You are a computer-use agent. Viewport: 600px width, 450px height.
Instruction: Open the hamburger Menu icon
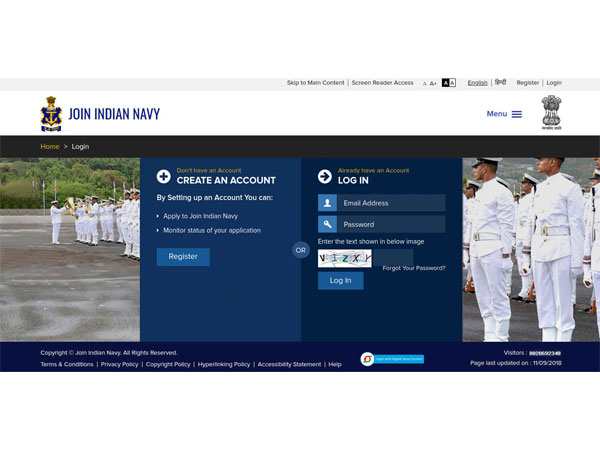pyautogui.click(x=516, y=114)
